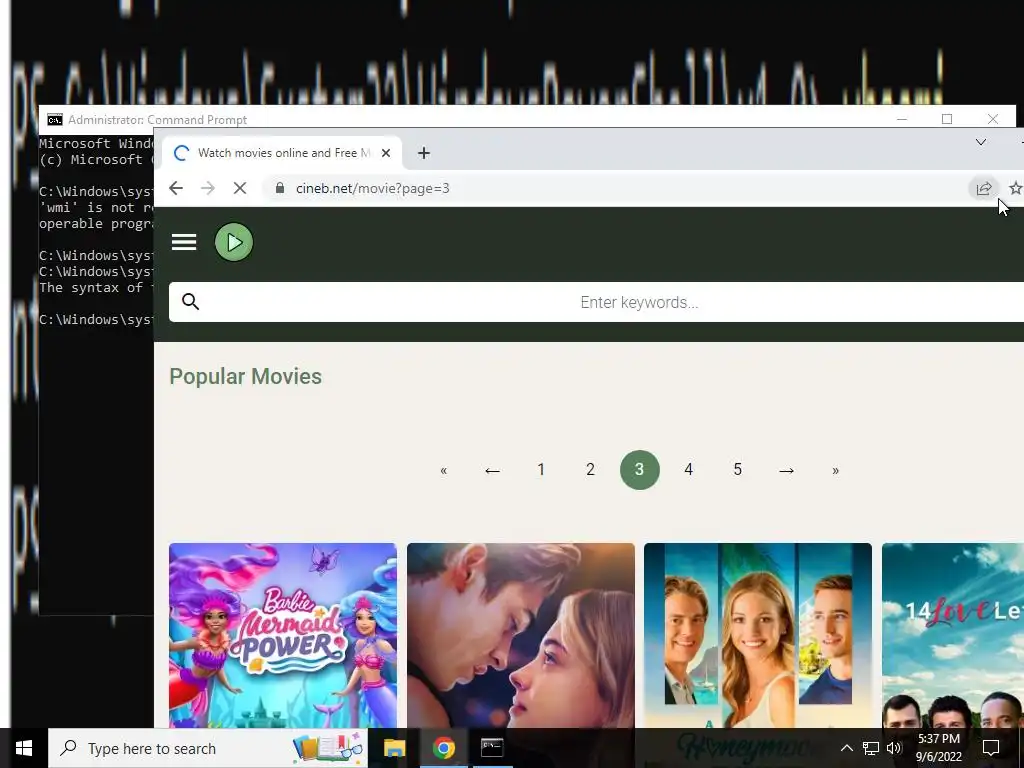Viewport: 1024px width, 768px height.
Task: Go to pagination page 2
Action: pyautogui.click(x=590, y=470)
